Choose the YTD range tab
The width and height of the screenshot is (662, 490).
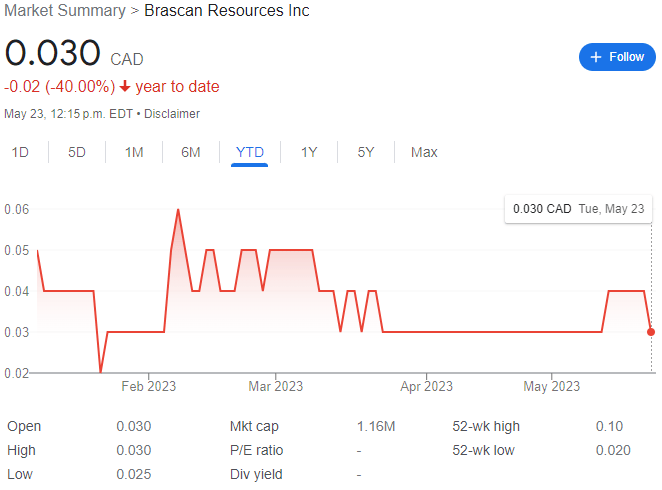click(x=250, y=152)
